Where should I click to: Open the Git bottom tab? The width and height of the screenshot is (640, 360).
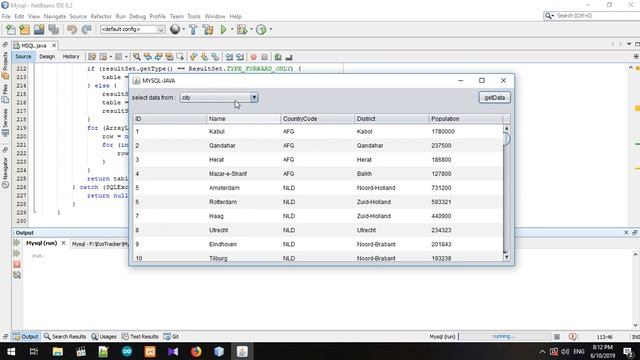tap(171, 337)
